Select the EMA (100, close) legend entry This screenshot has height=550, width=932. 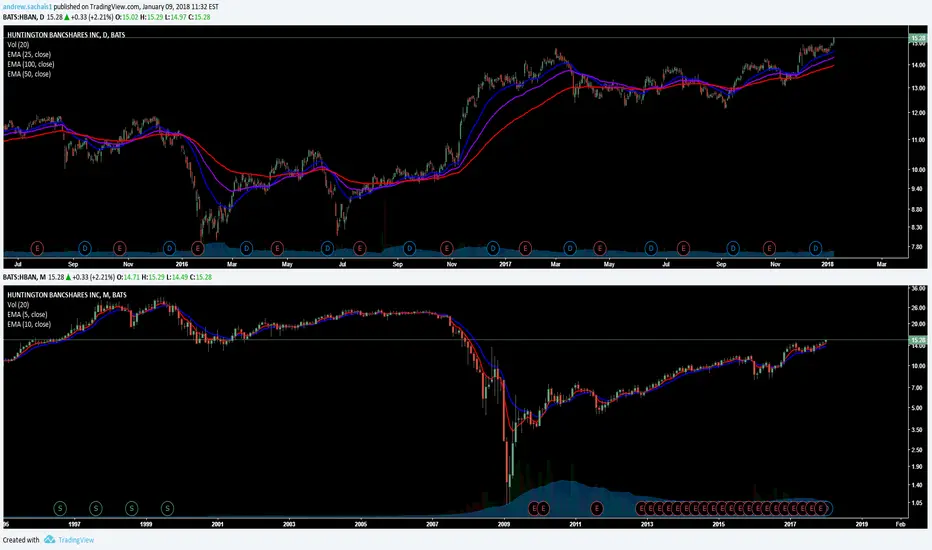(x=30, y=64)
